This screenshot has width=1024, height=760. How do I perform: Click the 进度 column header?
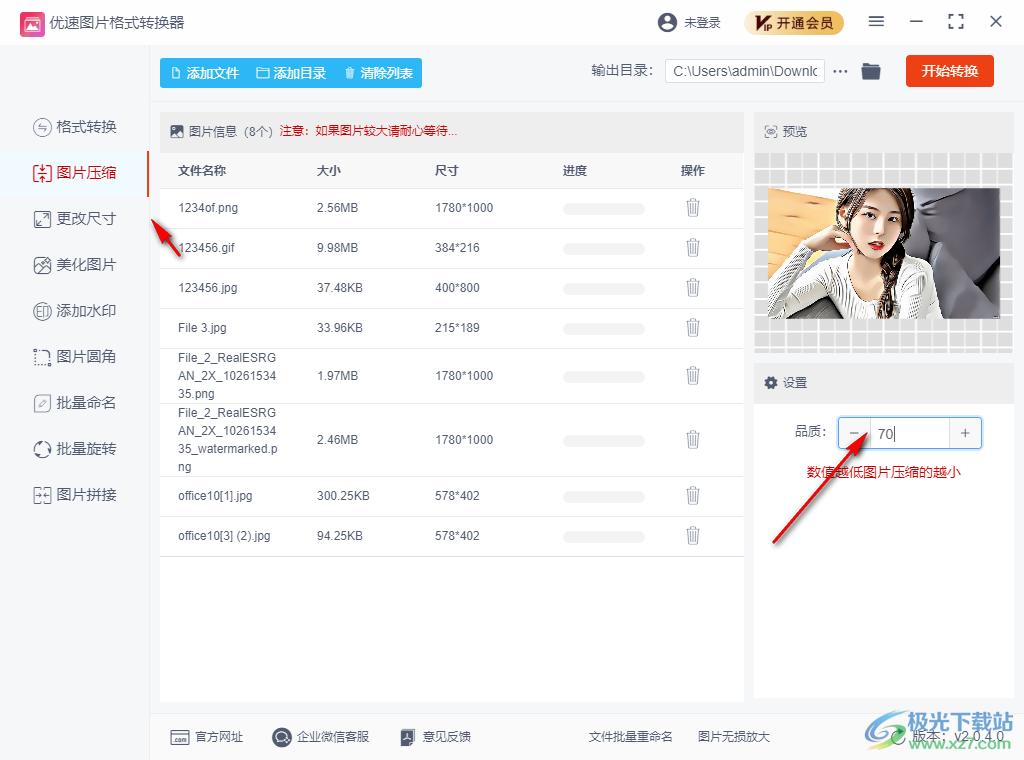coord(575,170)
